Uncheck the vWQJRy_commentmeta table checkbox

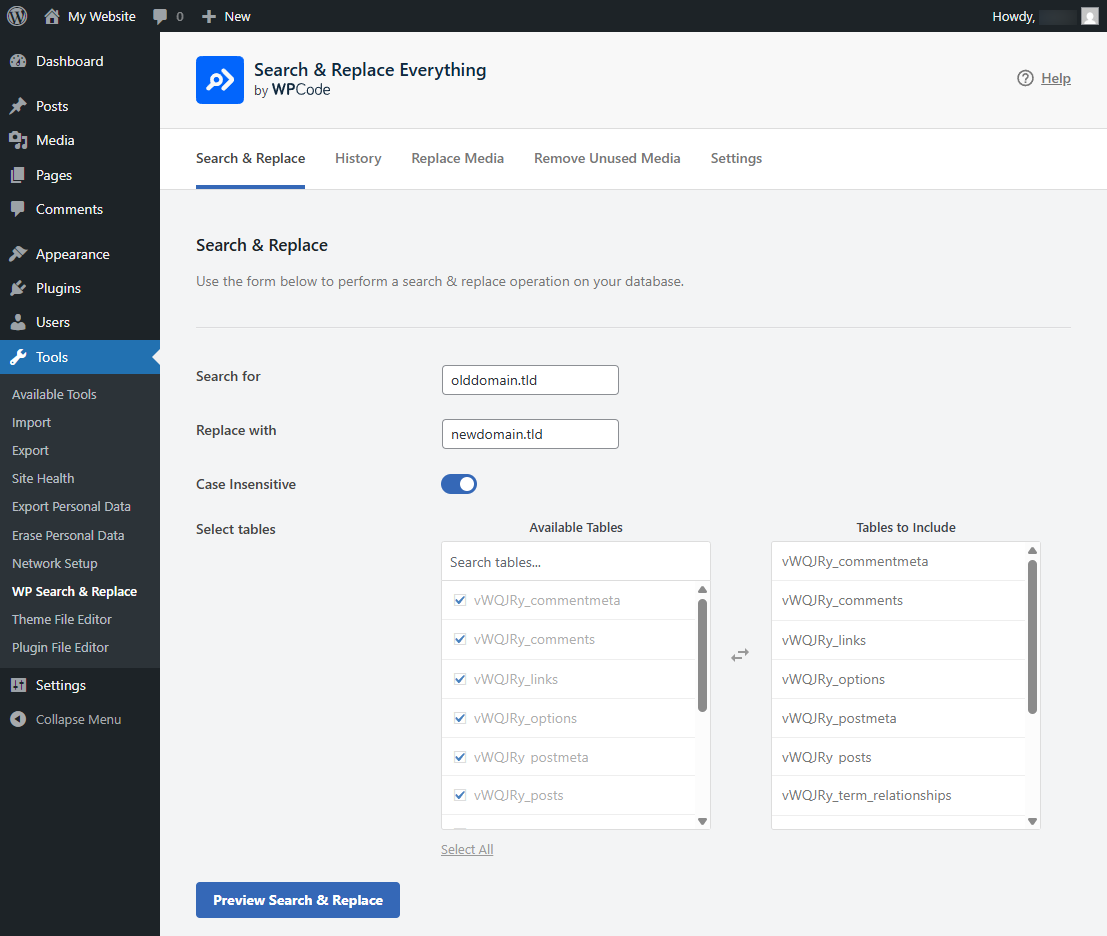point(460,601)
